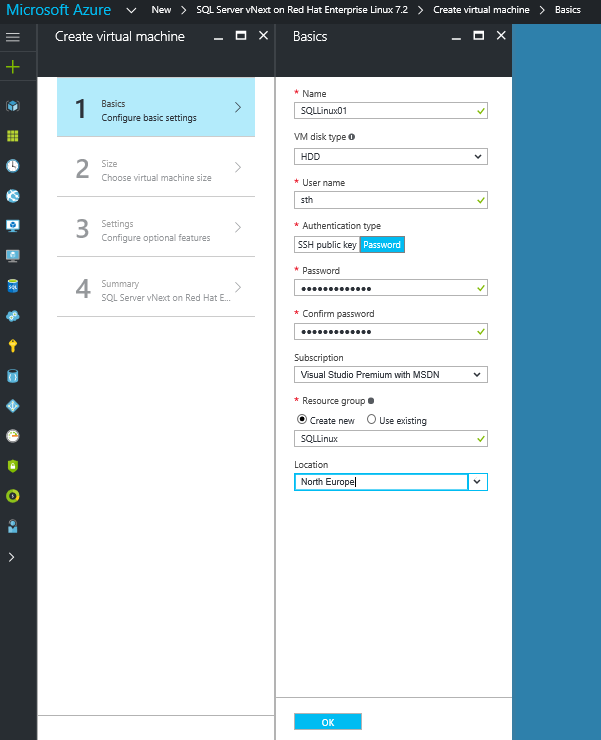Open the VM disk type HDD dropdown

[391, 157]
